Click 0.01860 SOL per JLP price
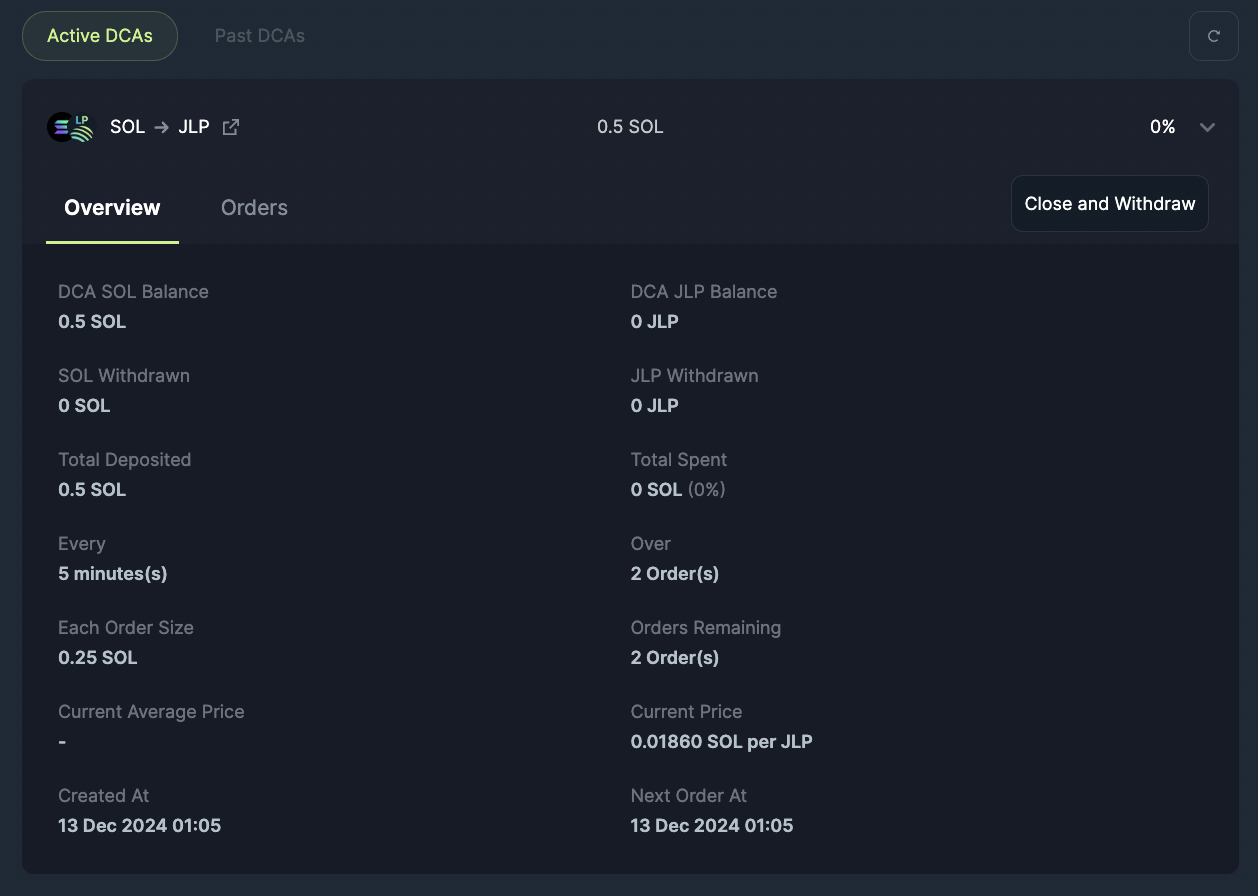The image size is (1258, 896). (x=722, y=742)
